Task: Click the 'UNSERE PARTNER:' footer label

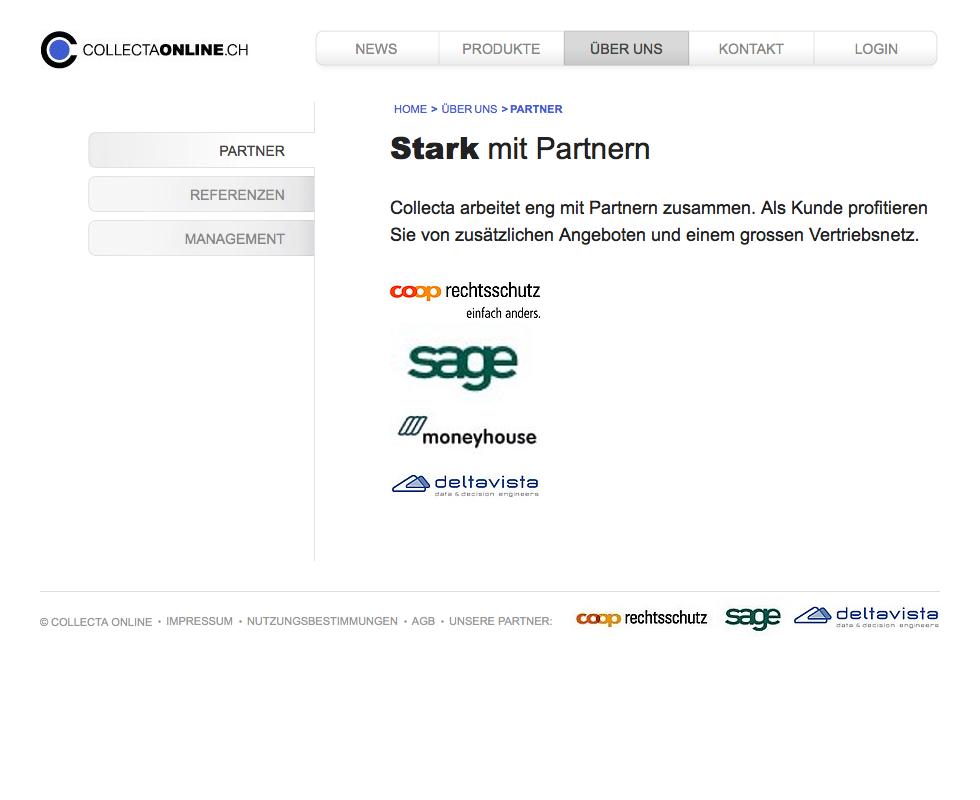Action: [x=501, y=621]
